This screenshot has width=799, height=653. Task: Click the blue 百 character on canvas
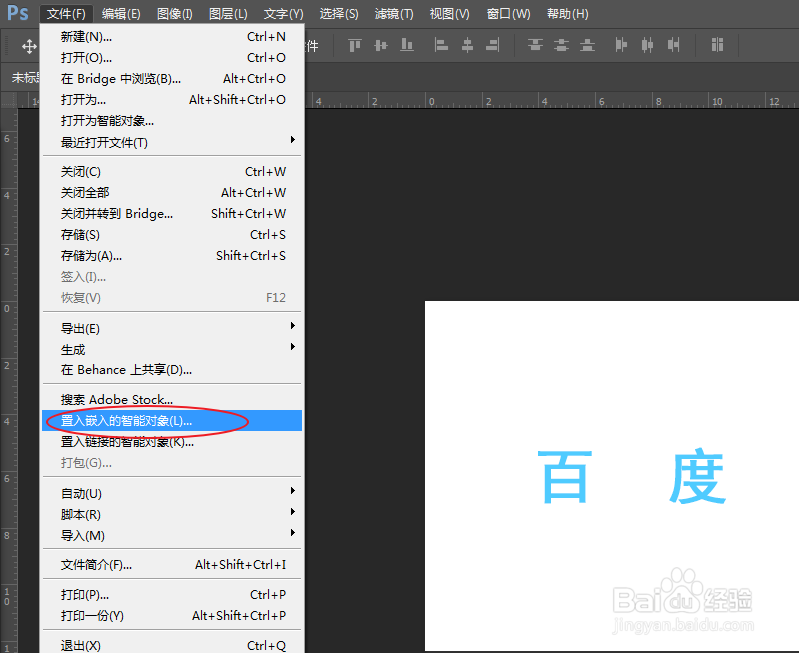[x=565, y=477]
